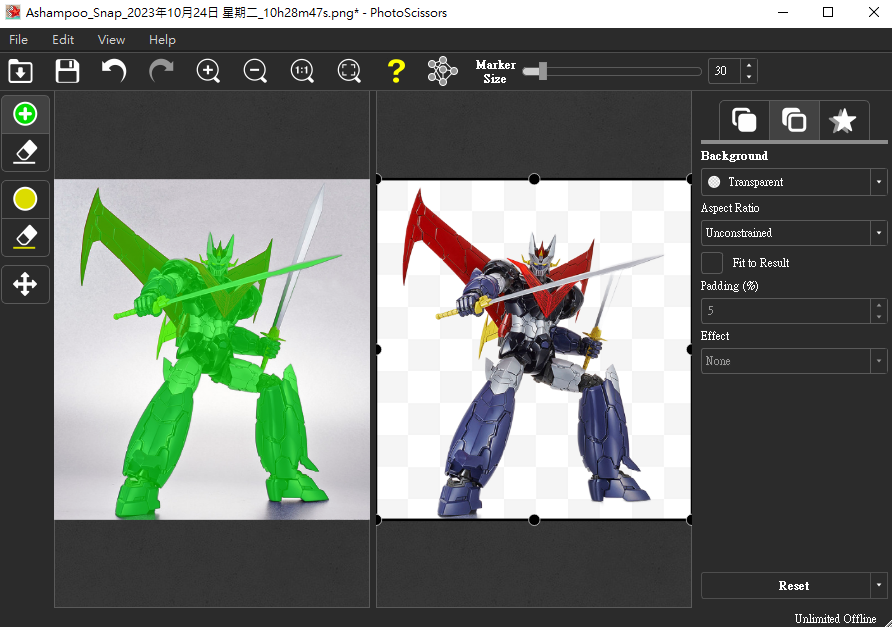Decrease marker size with down arrow

pyautogui.click(x=749, y=77)
